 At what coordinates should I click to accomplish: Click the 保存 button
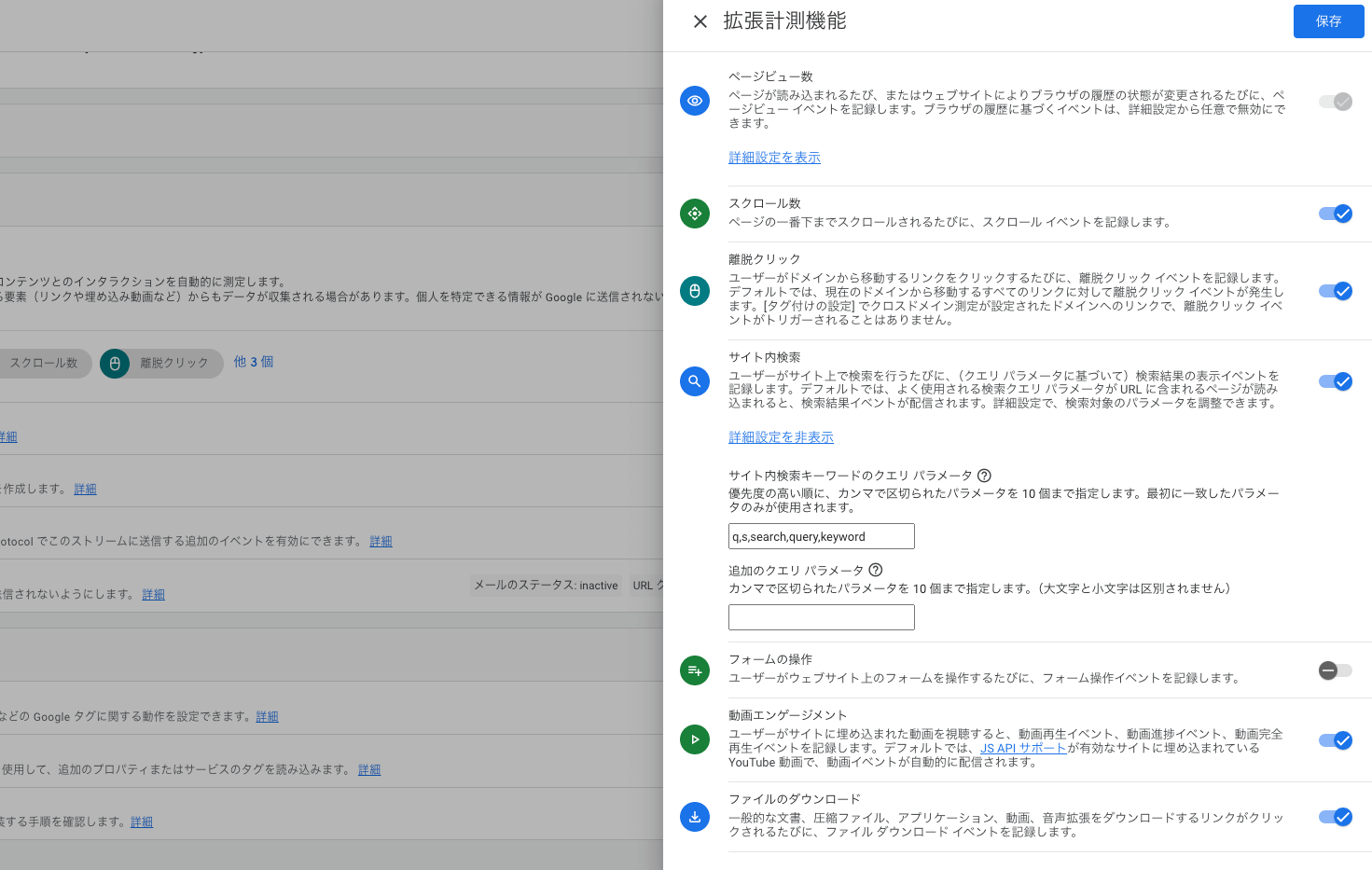coord(1328,21)
